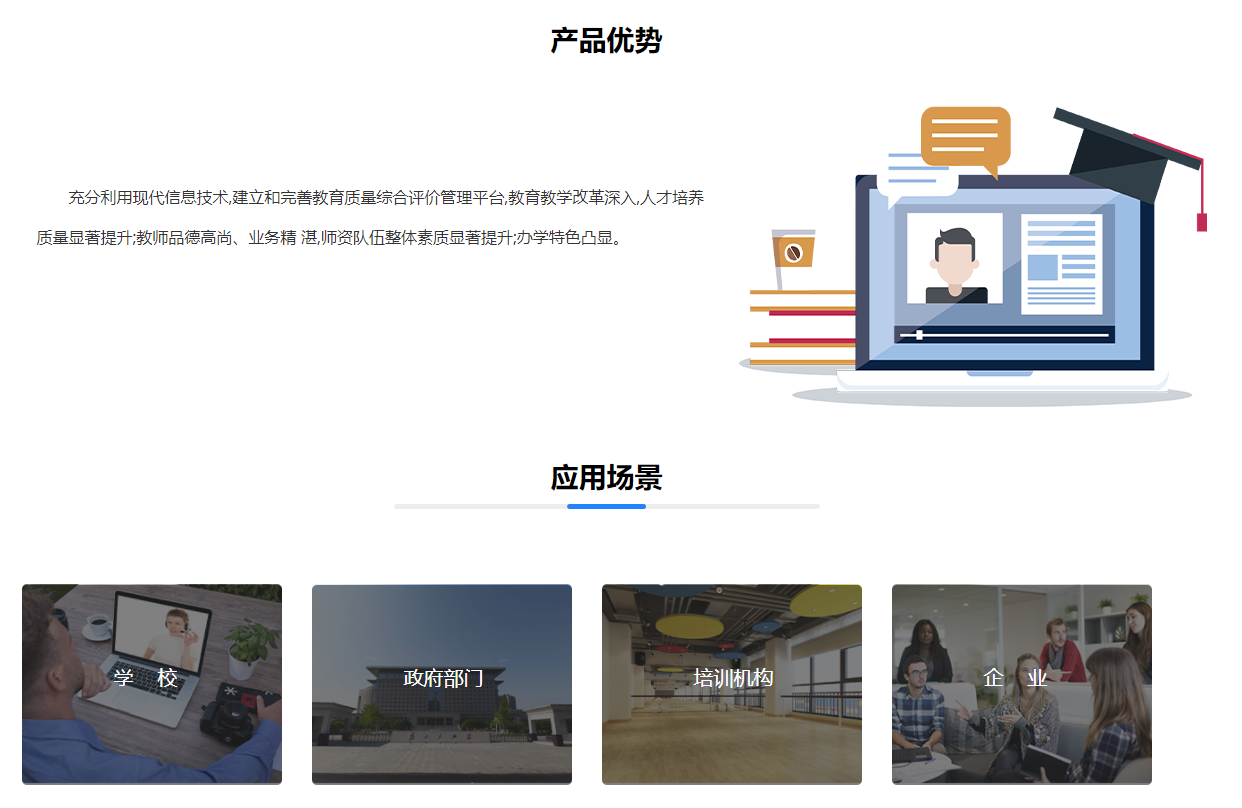Image resolution: width=1242 pixels, height=808 pixels.
Task: Open the 政府部门 scenario card
Action: pos(442,684)
